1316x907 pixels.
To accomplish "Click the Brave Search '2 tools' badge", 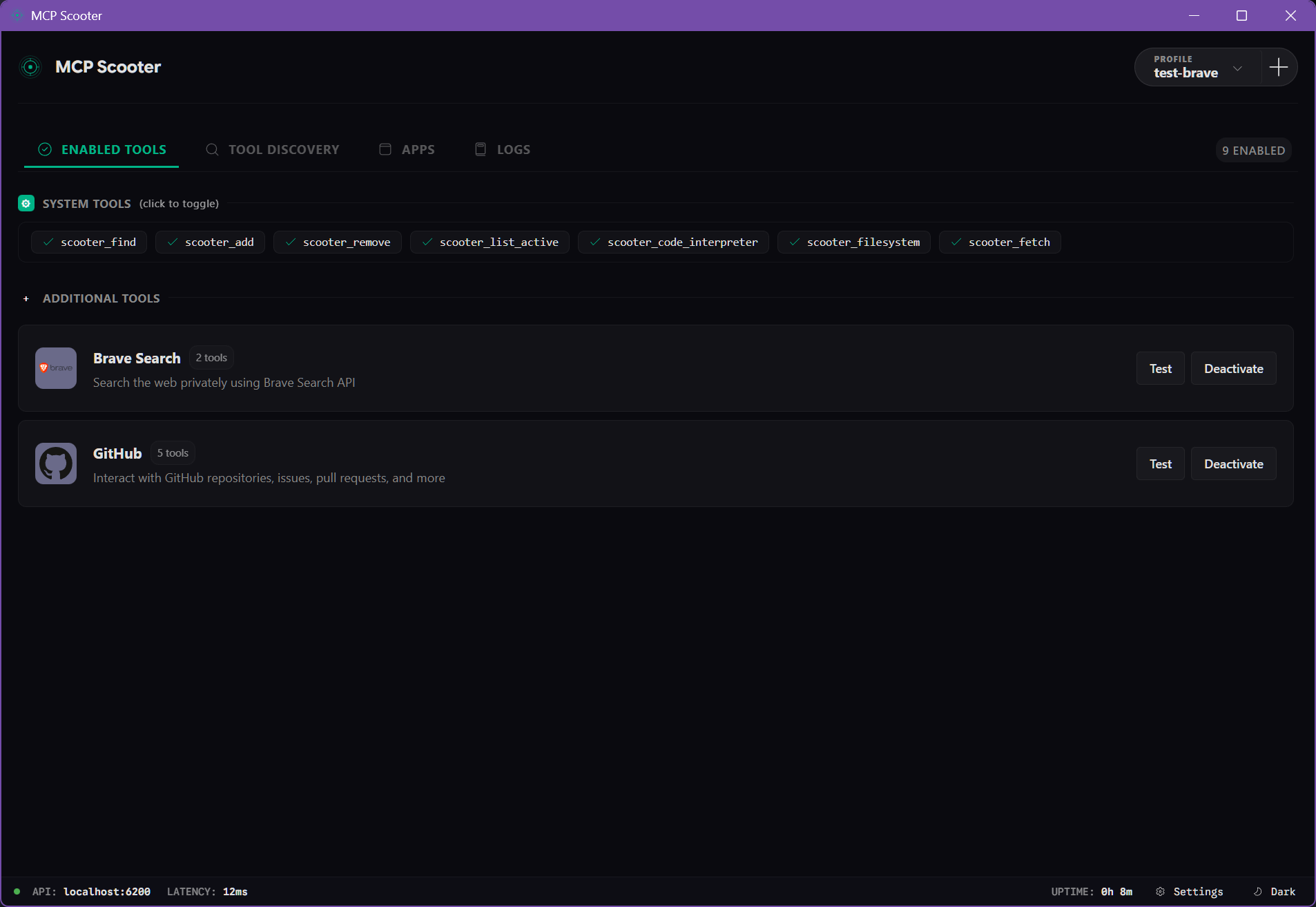I will (211, 357).
